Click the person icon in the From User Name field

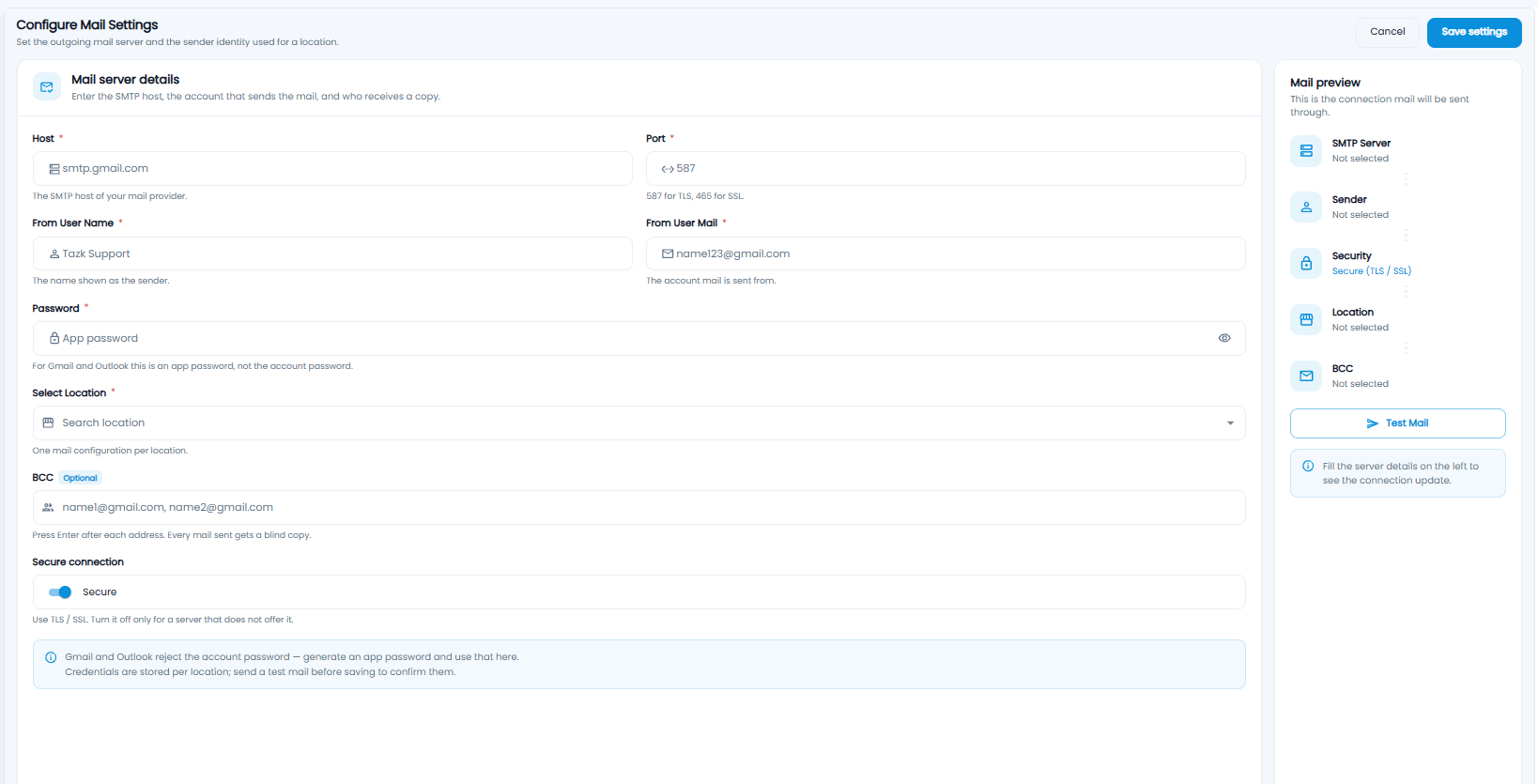pyautogui.click(x=54, y=254)
